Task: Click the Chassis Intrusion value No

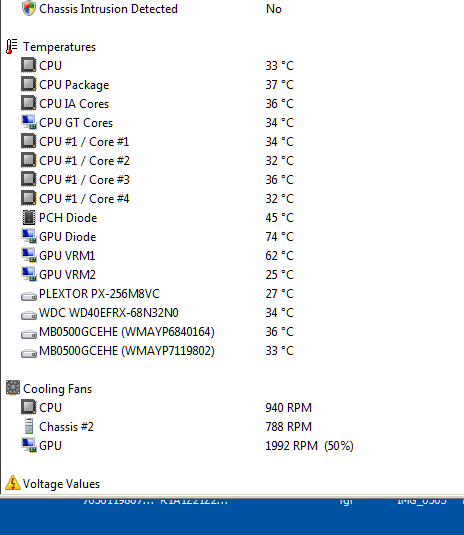Action: click(274, 9)
